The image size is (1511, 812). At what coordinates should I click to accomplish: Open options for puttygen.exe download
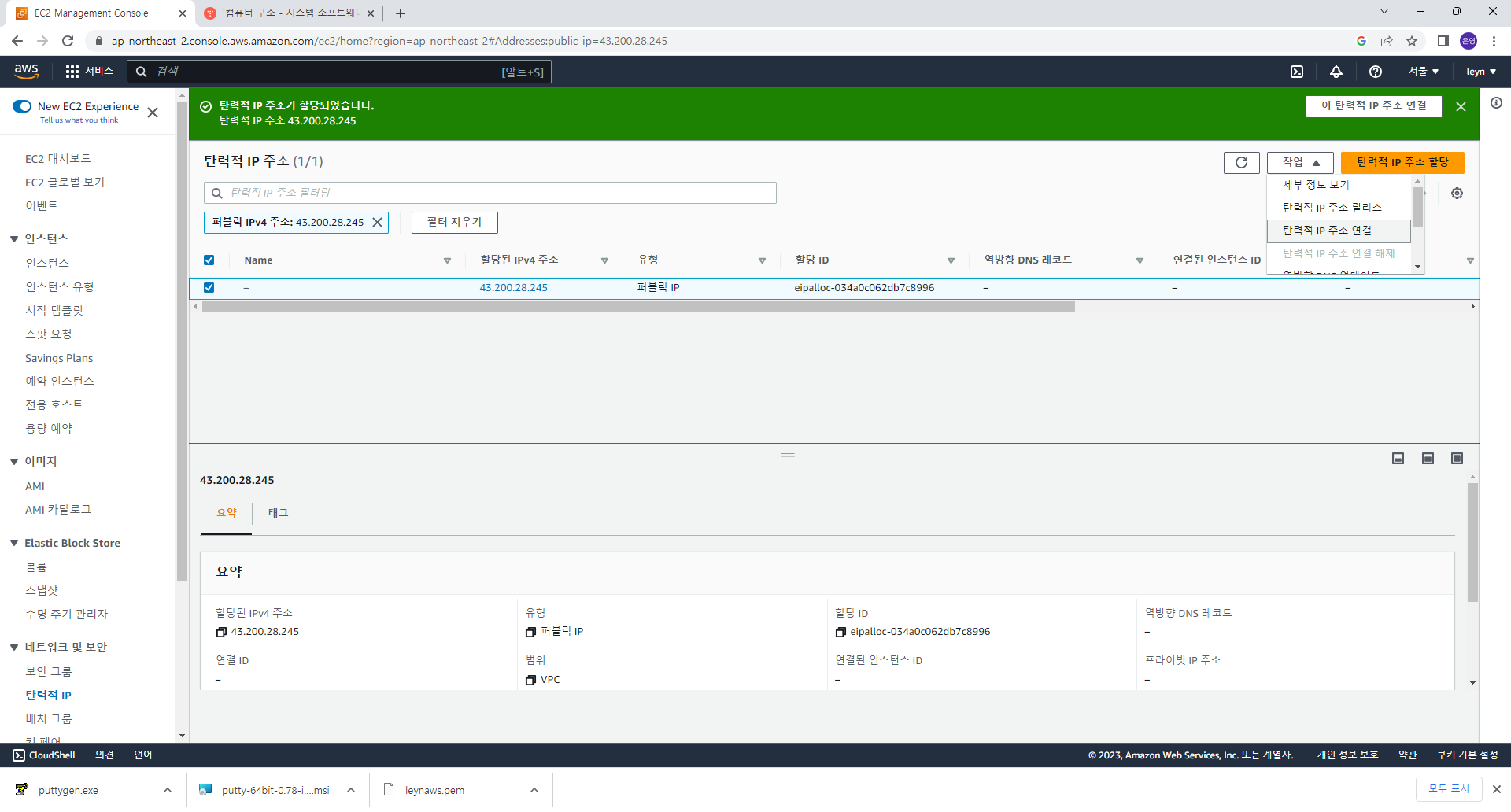click(x=168, y=791)
